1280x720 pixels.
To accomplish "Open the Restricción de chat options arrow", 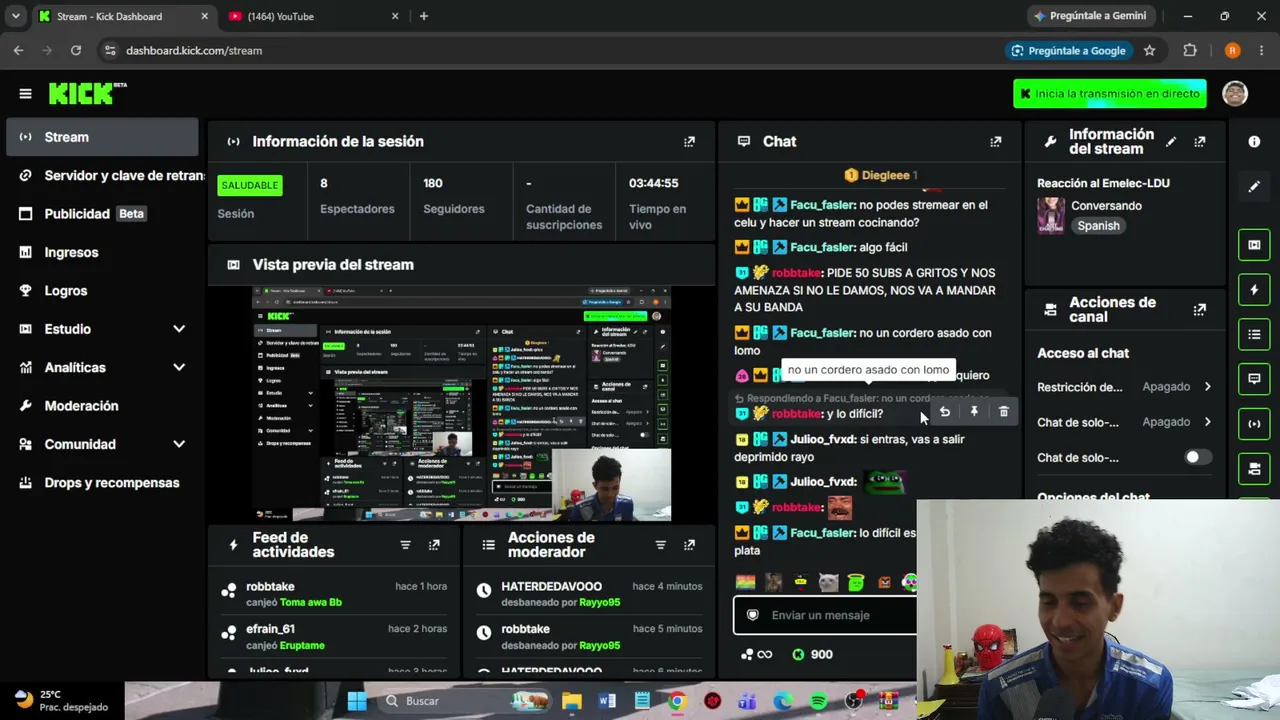I will 1207,387.
